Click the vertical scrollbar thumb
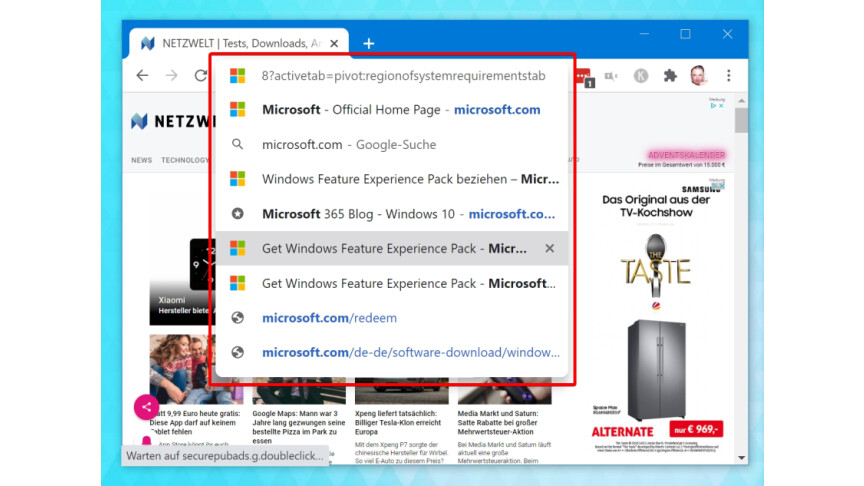 (x=741, y=120)
